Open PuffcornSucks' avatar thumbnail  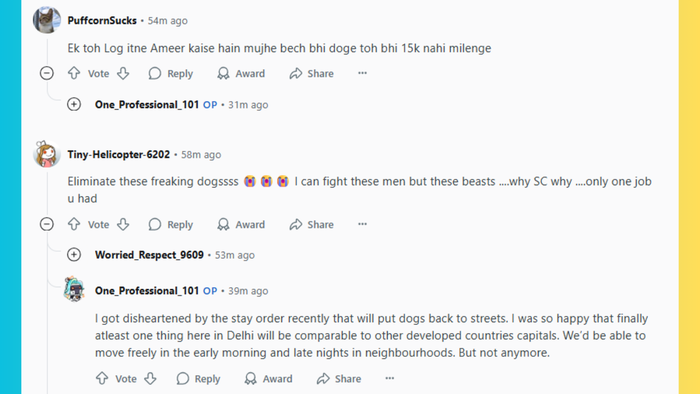[47, 20]
